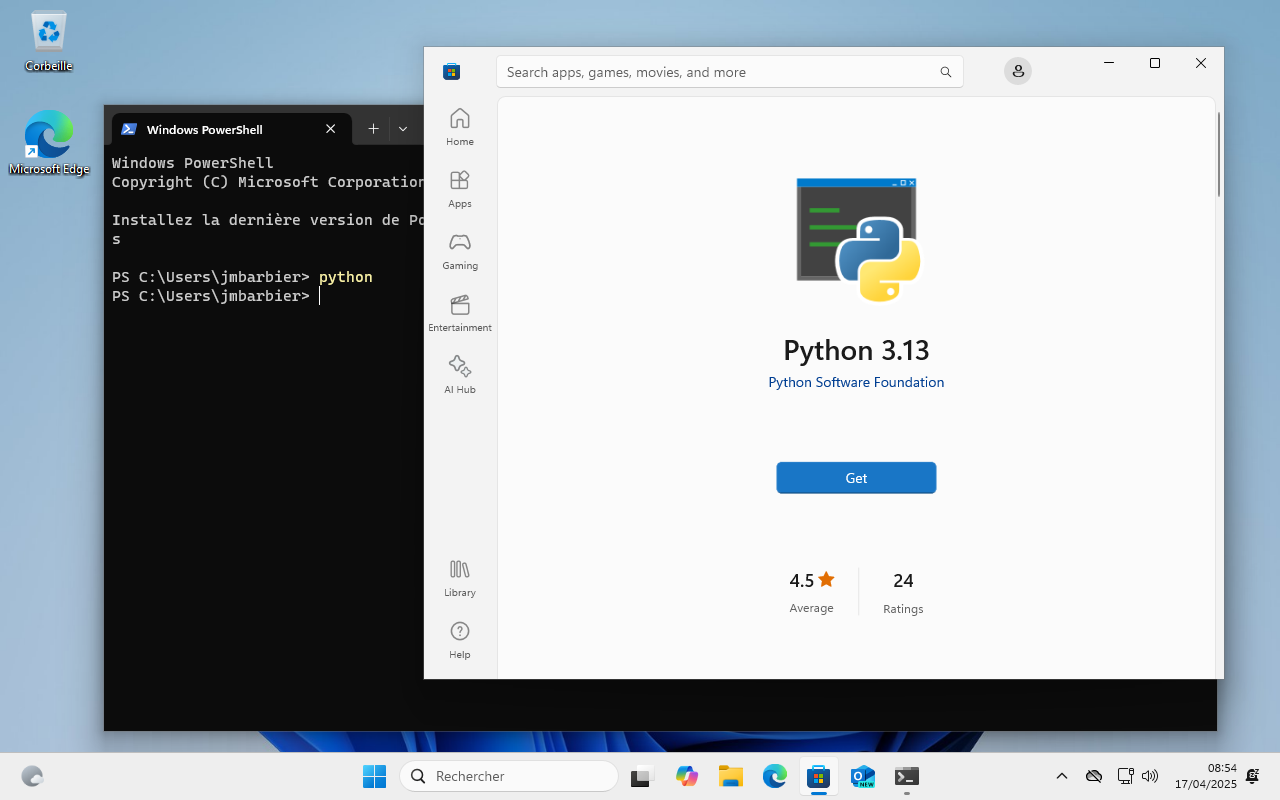Click the Python 3.13 app logo
The height and width of the screenshot is (800, 1280).
(x=858, y=240)
